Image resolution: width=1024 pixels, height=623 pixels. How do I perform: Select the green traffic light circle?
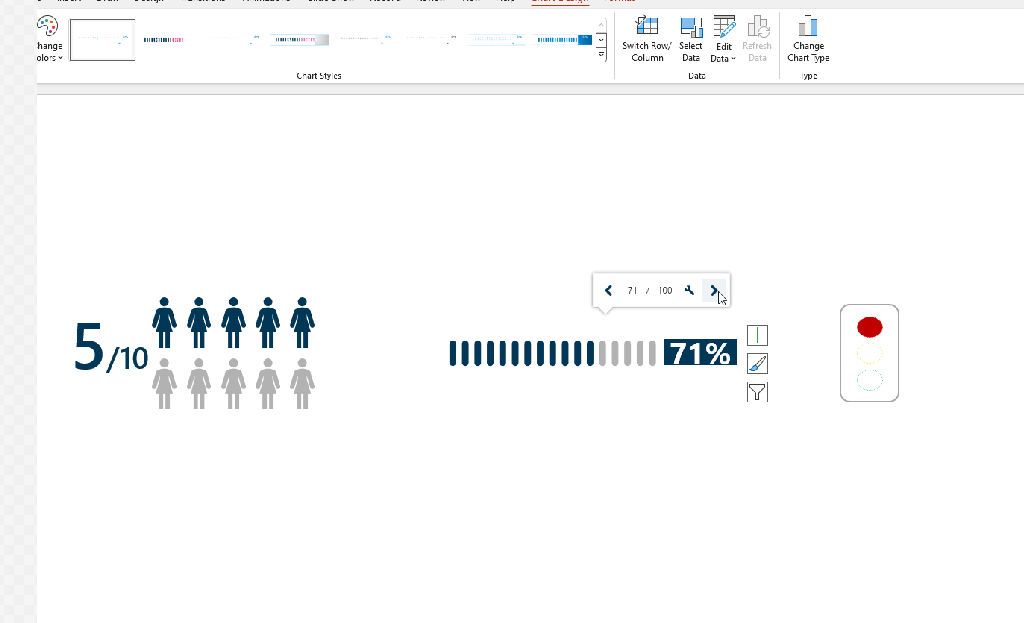[869, 380]
